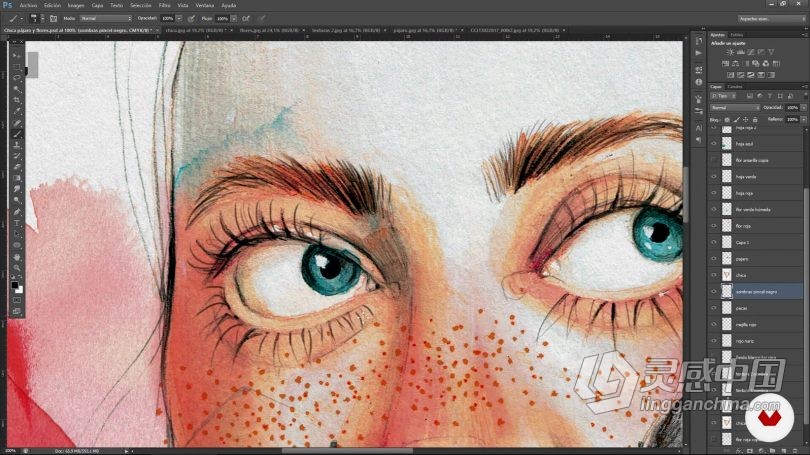Select the Eraser tool
The width and height of the screenshot is (810, 455).
point(17,167)
